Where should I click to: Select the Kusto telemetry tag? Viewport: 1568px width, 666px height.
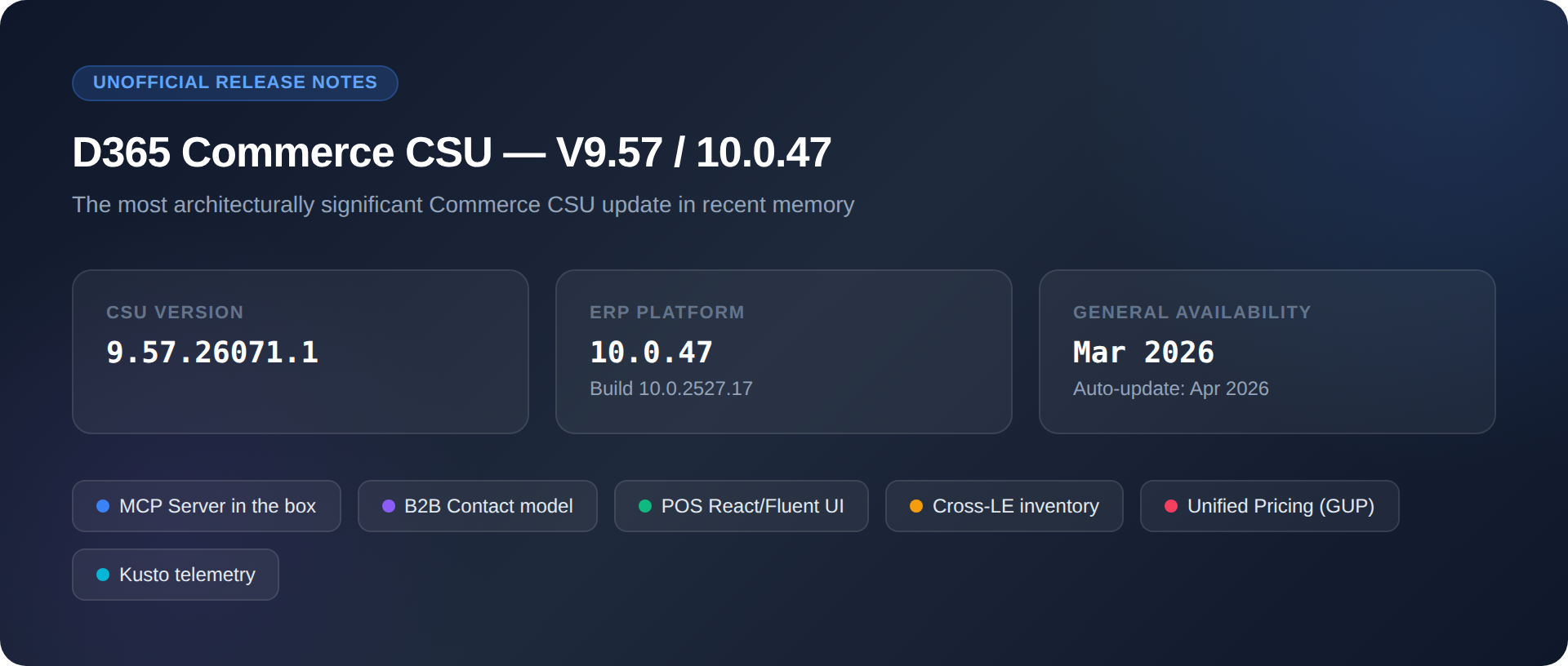tap(176, 575)
